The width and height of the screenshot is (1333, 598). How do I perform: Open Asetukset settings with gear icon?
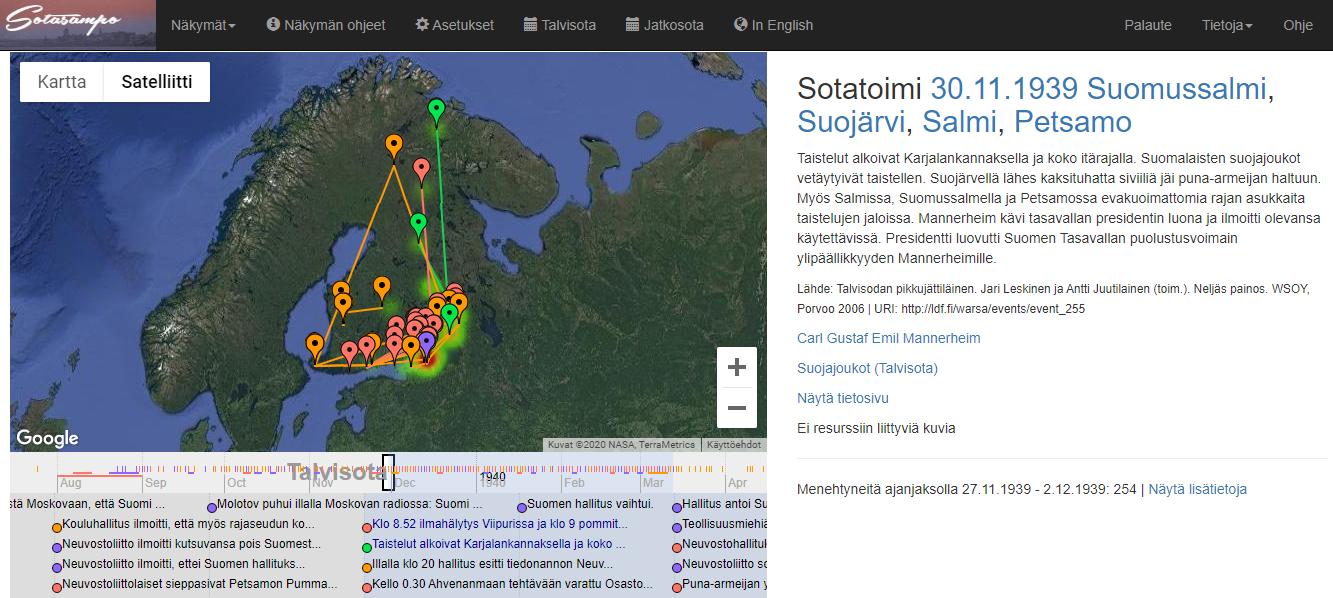[454, 25]
